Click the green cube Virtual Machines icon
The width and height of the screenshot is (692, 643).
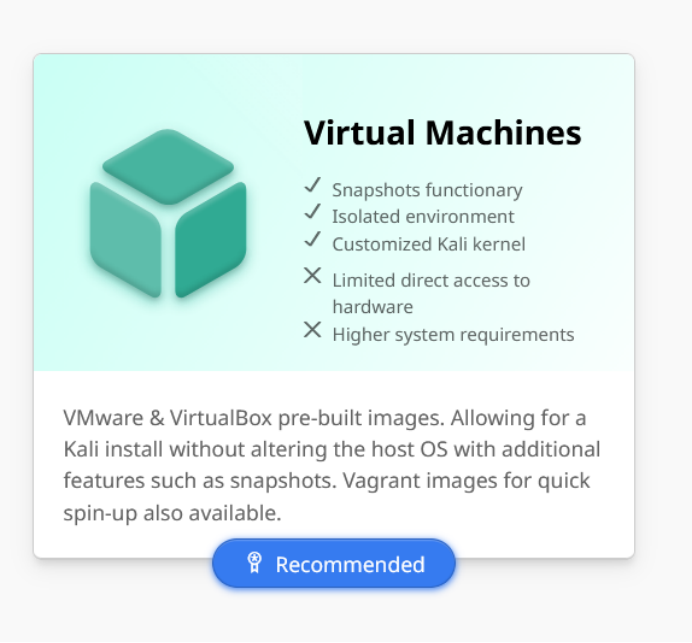(168, 214)
